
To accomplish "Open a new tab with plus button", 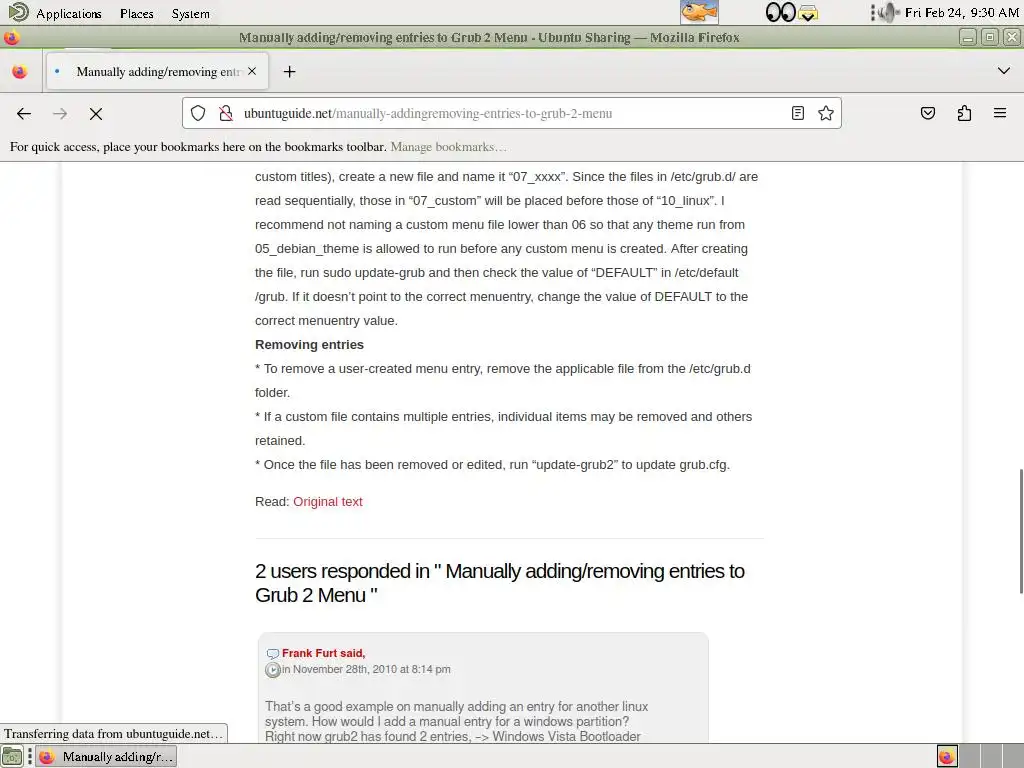I will [289, 71].
